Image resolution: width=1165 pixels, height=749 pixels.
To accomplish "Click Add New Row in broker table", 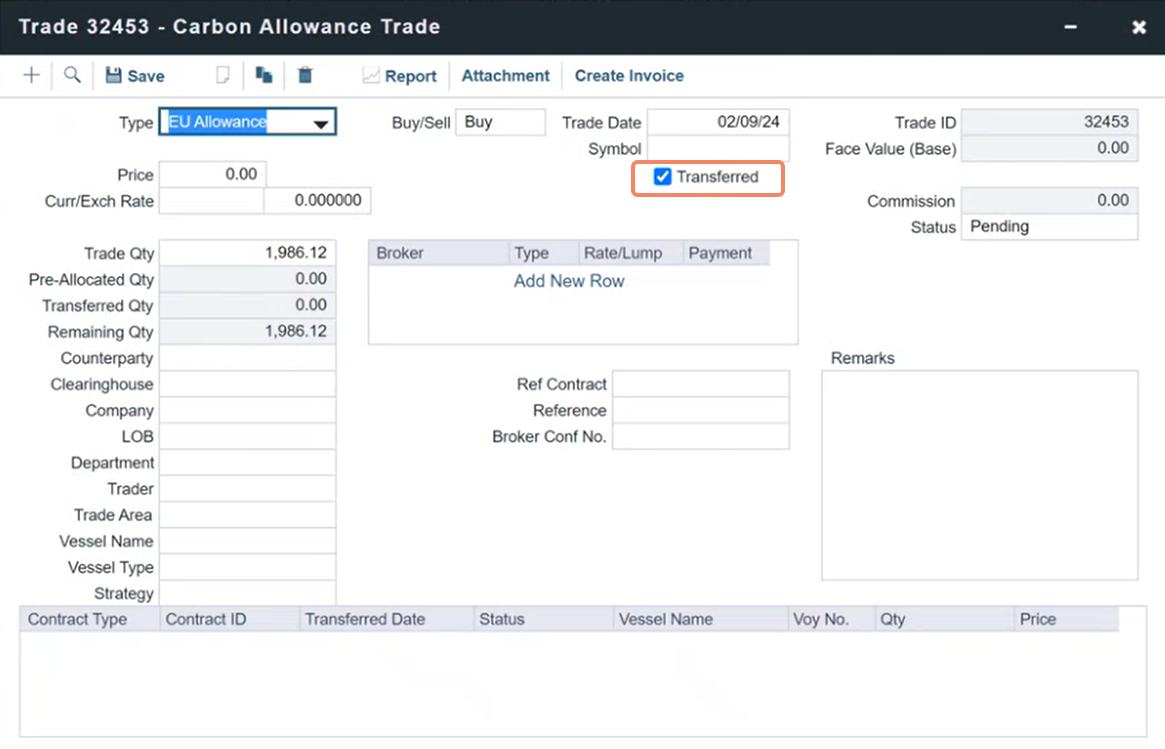I will tap(569, 281).
